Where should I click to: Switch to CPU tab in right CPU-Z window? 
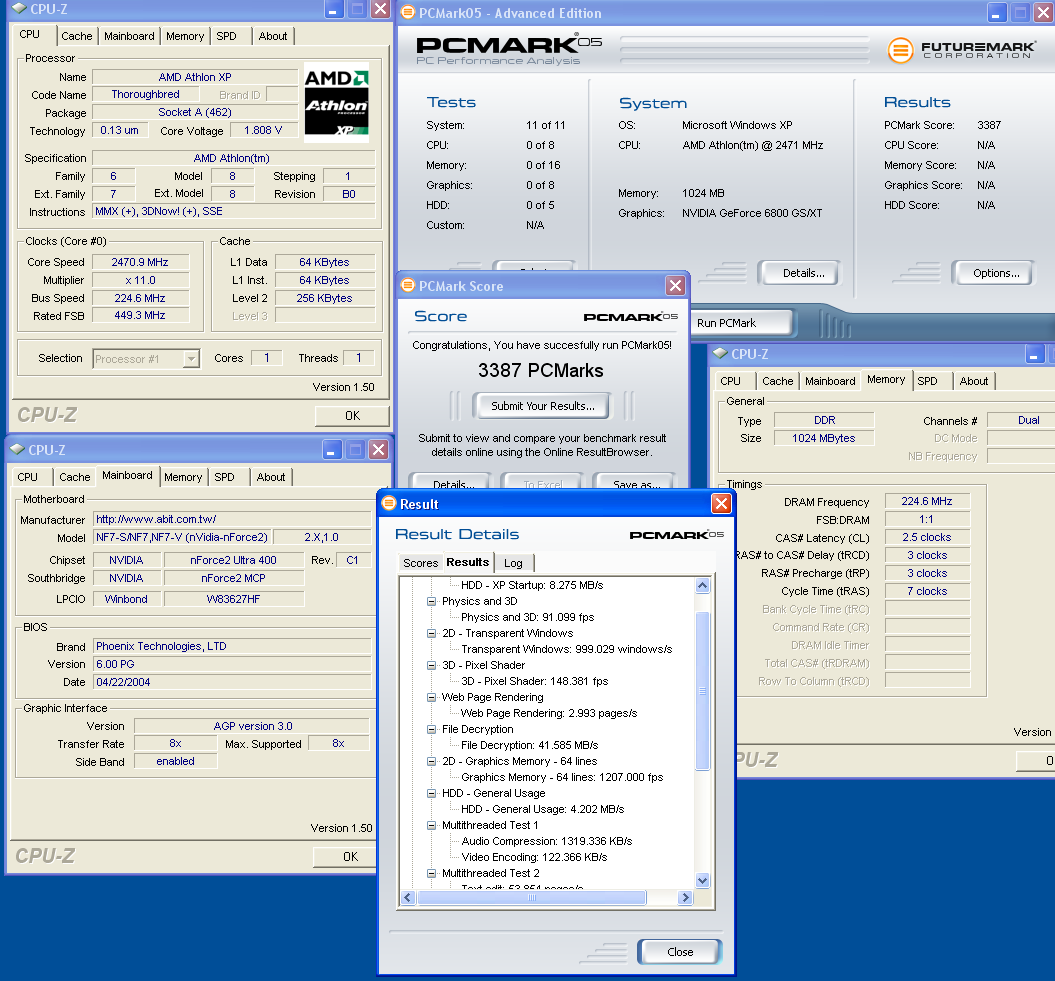(x=731, y=381)
